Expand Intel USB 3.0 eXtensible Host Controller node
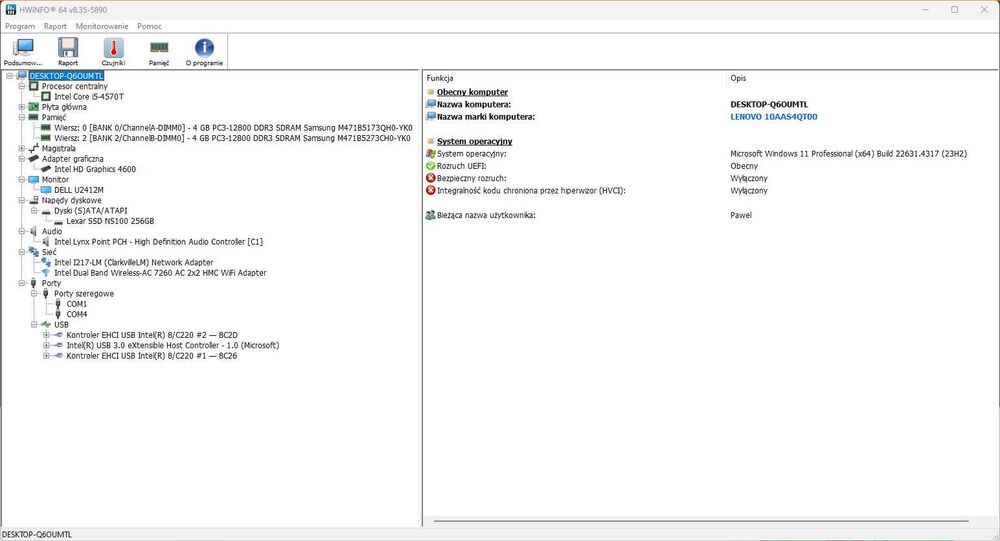 click(x=46, y=345)
